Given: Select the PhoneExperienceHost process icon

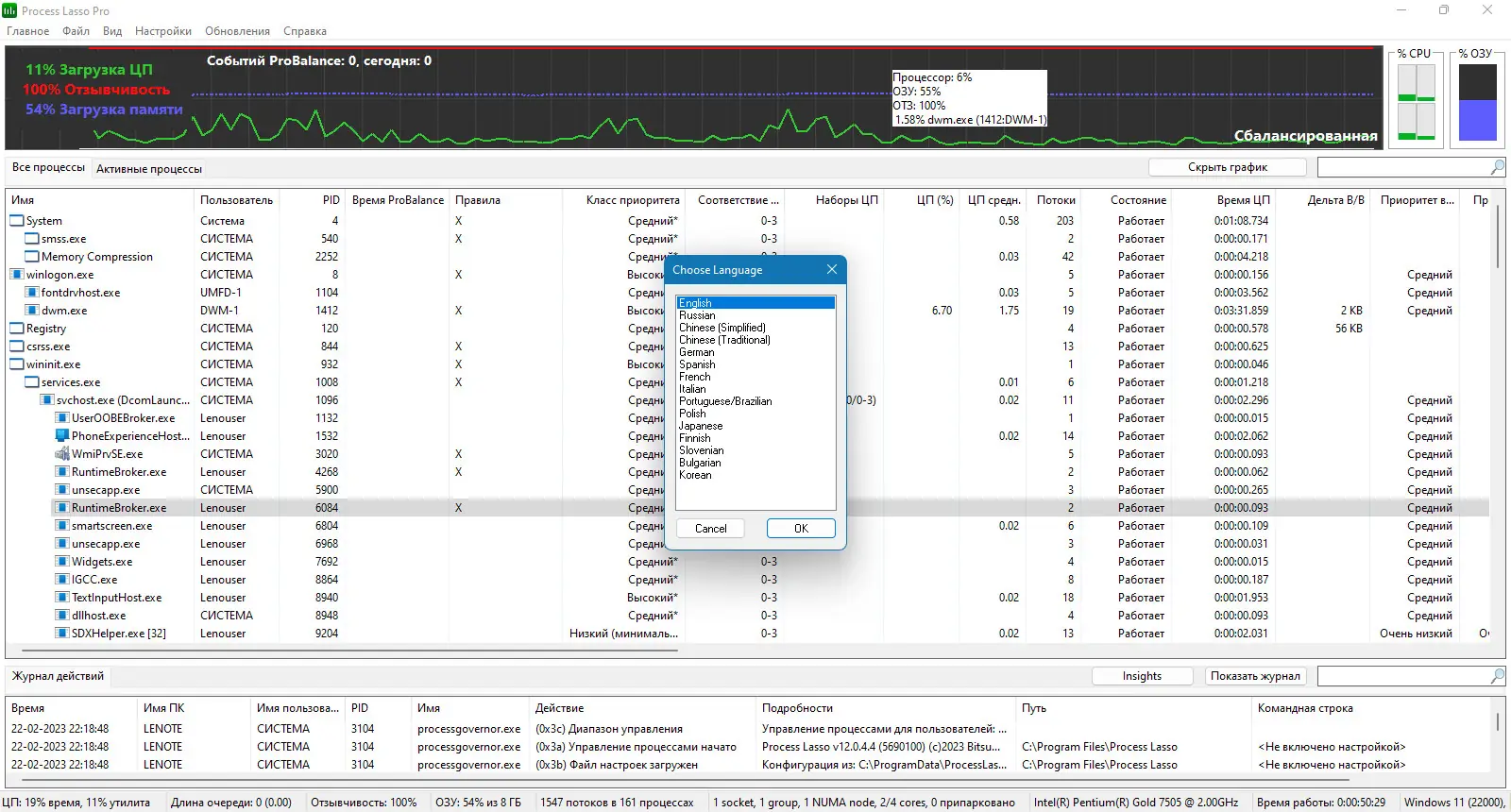Looking at the screenshot, I should click(62, 436).
